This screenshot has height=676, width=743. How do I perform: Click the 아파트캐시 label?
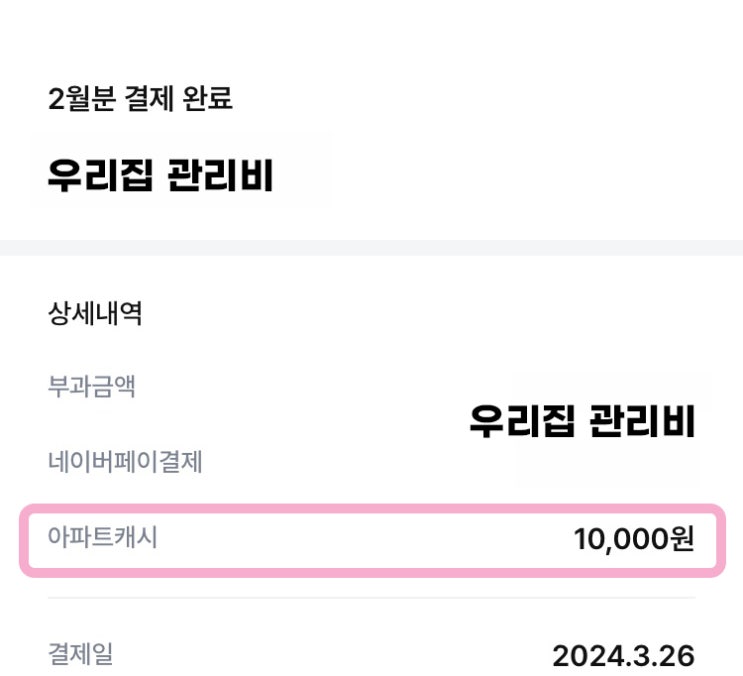click(103, 538)
